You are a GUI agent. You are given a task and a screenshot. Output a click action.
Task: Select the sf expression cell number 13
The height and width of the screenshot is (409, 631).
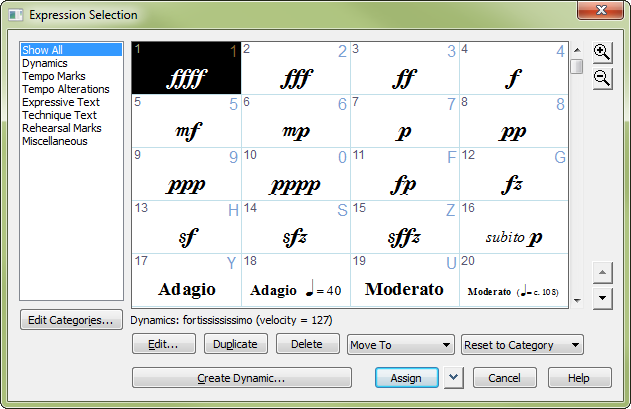pos(187,227)
